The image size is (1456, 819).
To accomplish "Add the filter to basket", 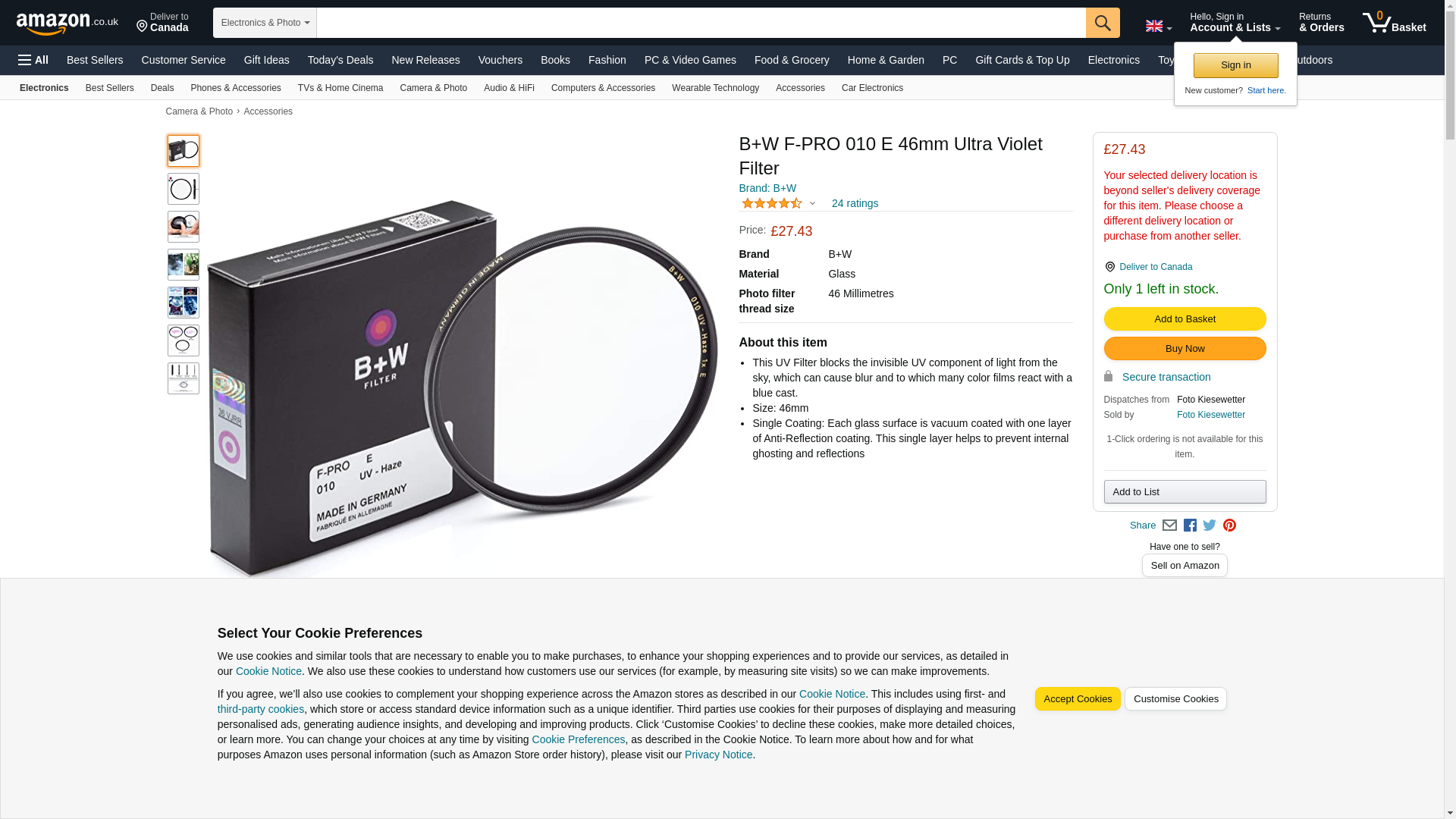I will (x=1185, y=319).
